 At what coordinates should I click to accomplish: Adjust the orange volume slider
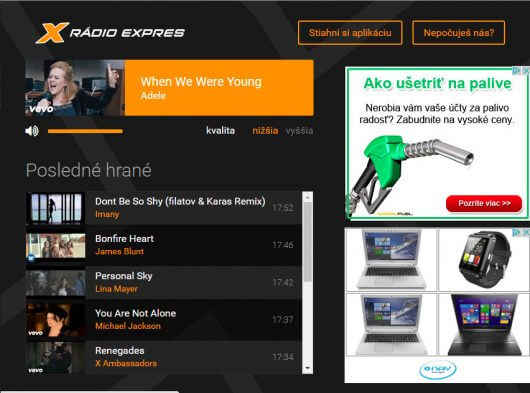click(85, 131)
